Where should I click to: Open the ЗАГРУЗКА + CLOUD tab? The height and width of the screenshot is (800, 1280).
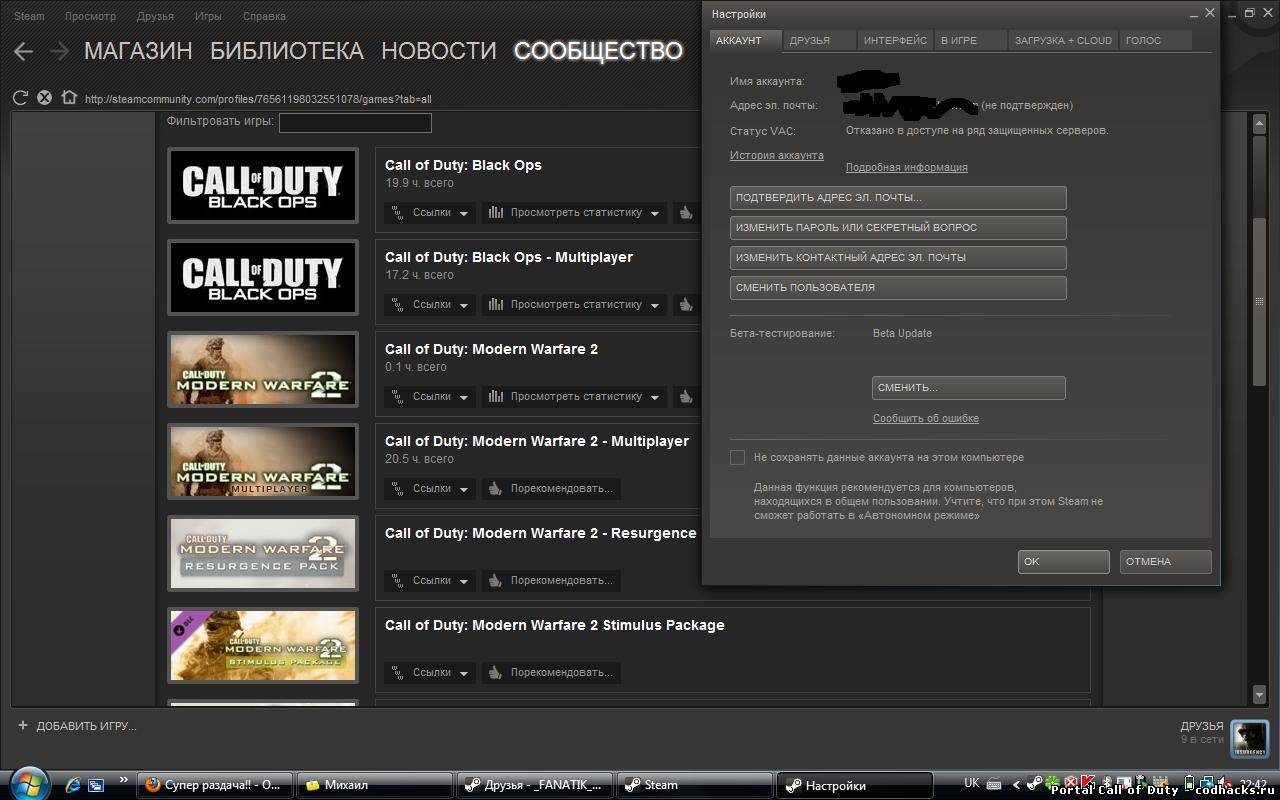[x=1063, y=40]
